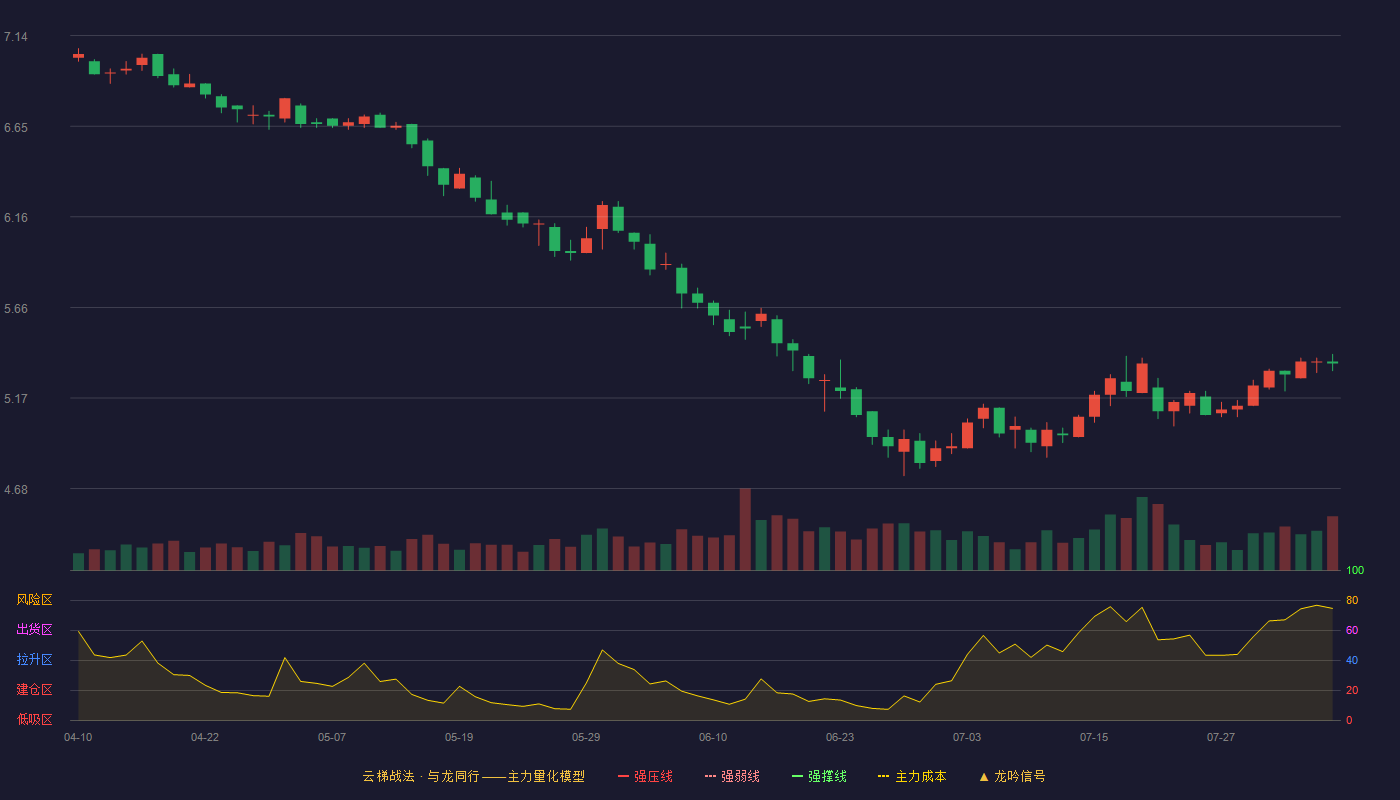The height and width of the screenshot is (800, 1400).
Task: Click the 7.14 price axis label
Action: 16,37
